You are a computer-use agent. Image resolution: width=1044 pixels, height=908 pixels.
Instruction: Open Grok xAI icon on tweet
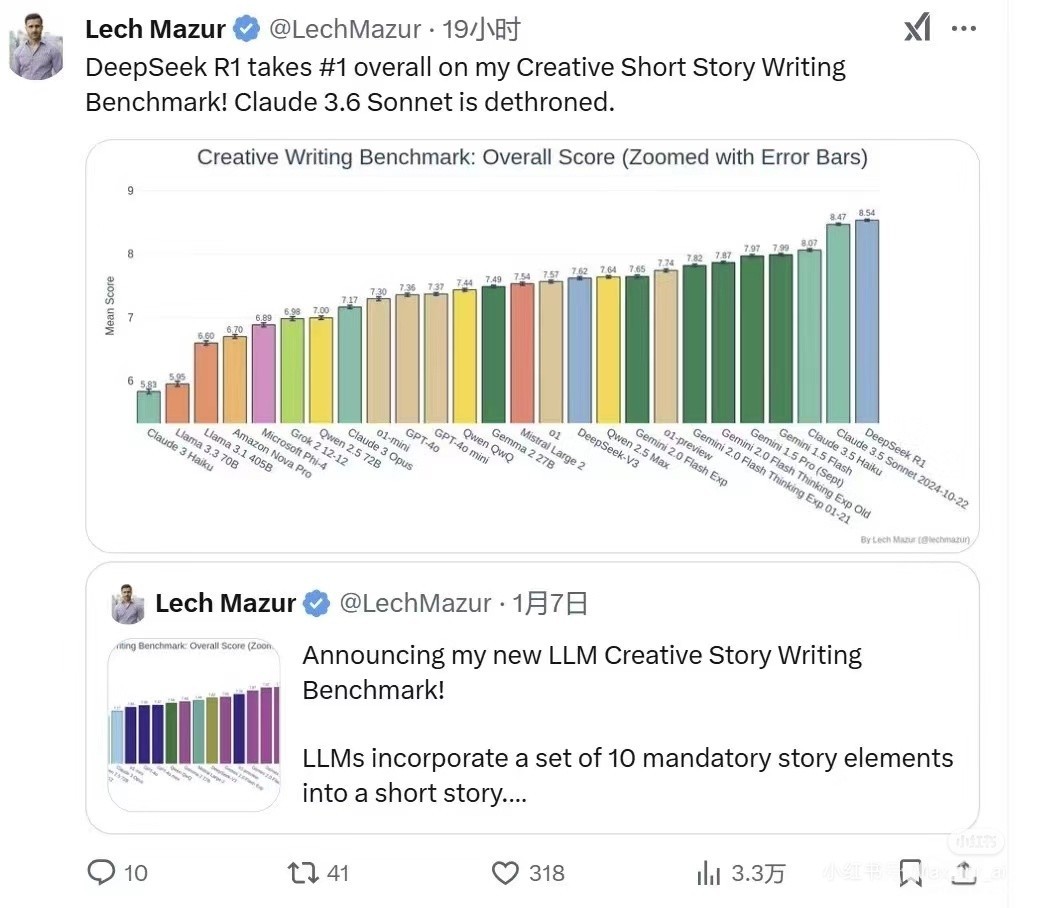917,28
